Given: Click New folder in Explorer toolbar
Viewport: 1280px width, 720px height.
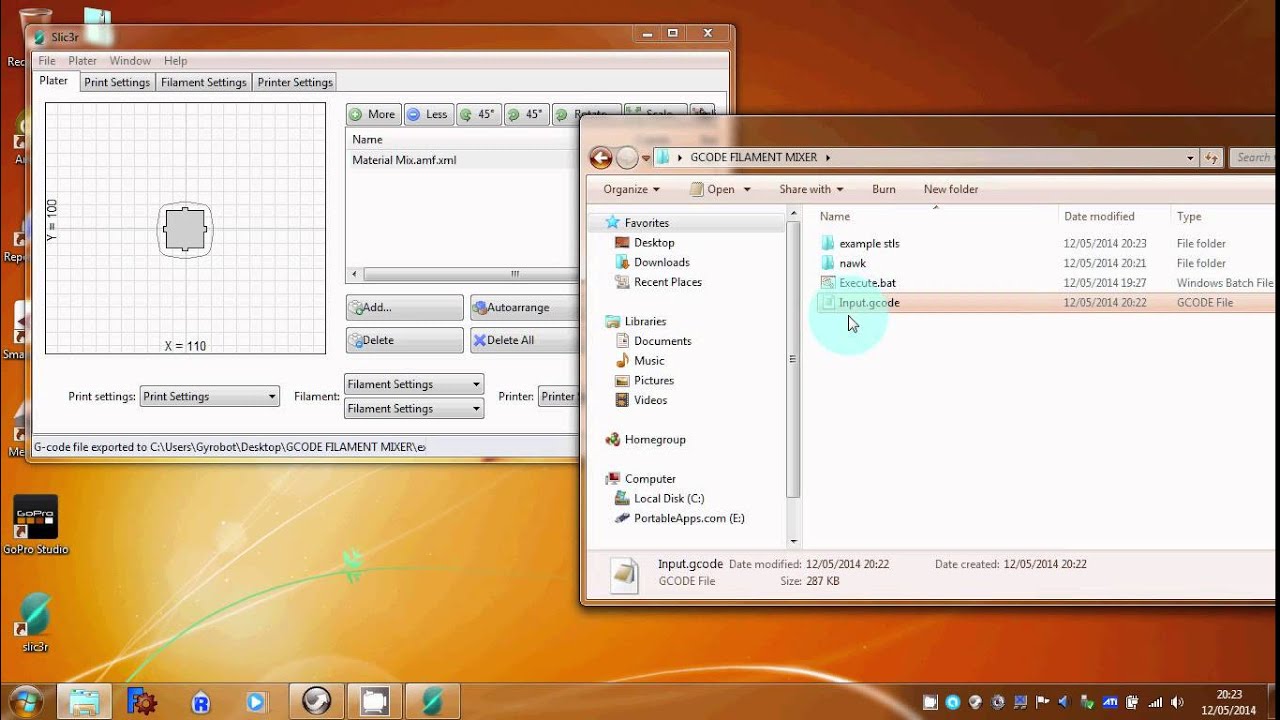Looking at the screenshot, I should pos(951,189).
